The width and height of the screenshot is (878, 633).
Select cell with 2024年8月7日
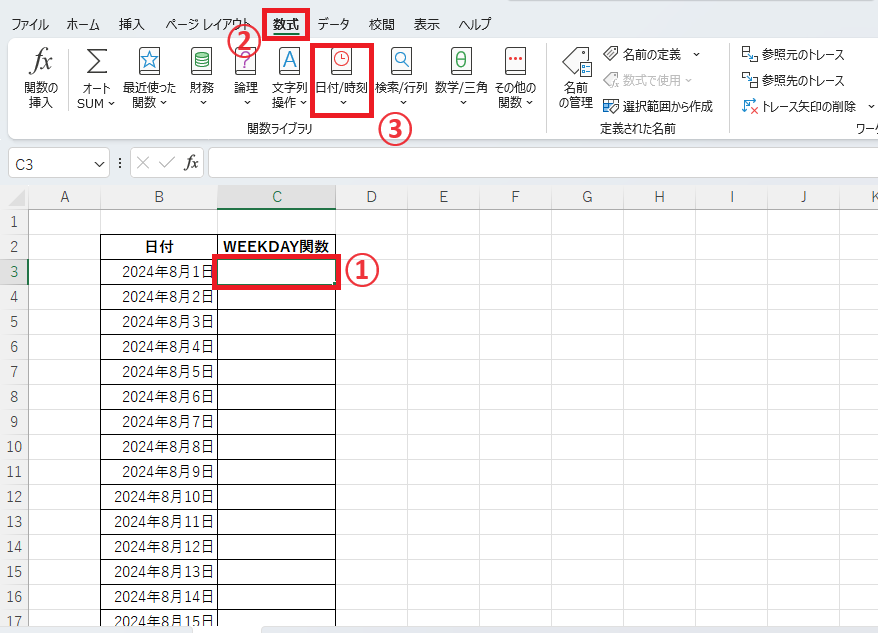coord(159,422)
